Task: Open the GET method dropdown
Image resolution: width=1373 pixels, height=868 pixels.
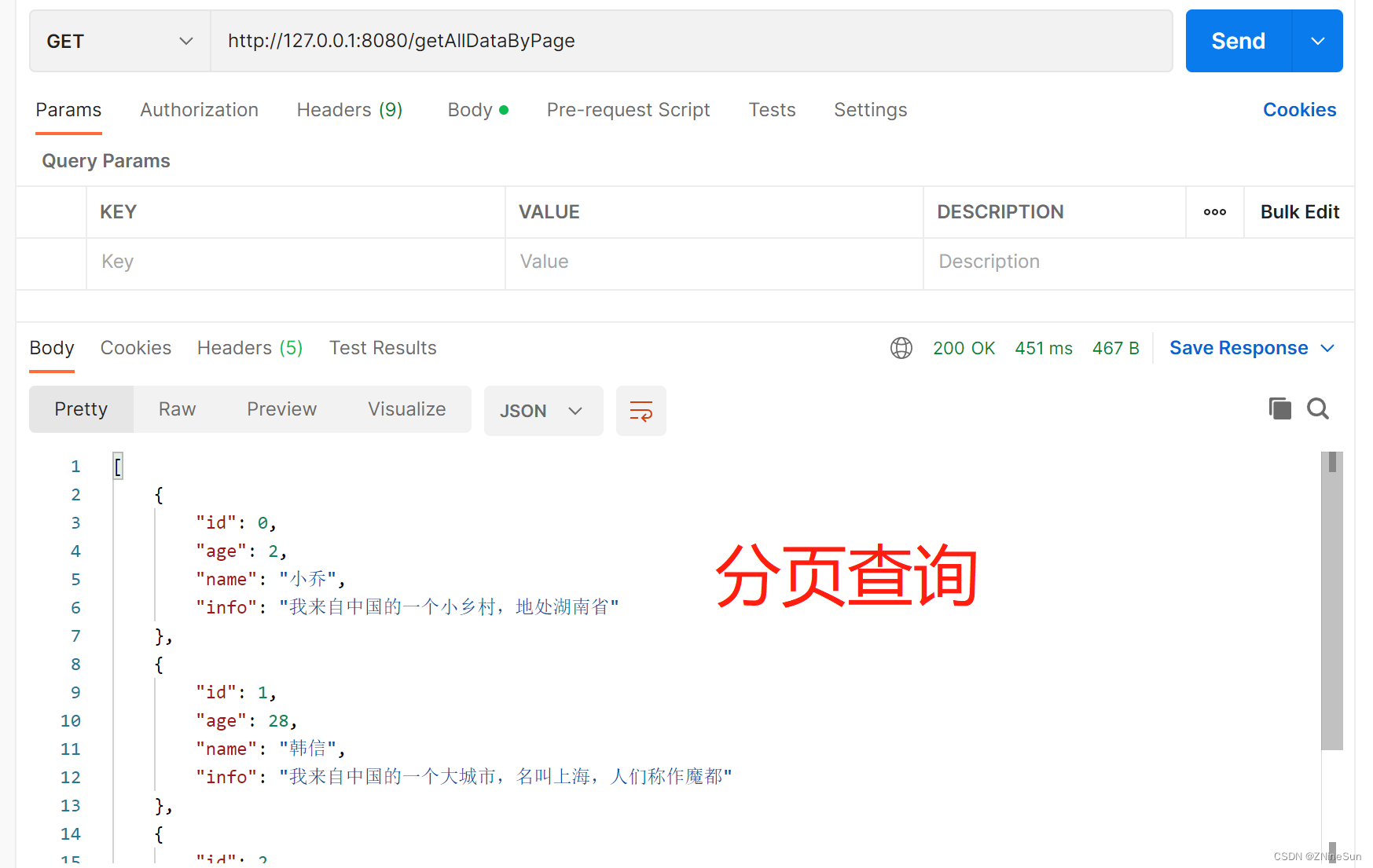Action: point(119,41)
